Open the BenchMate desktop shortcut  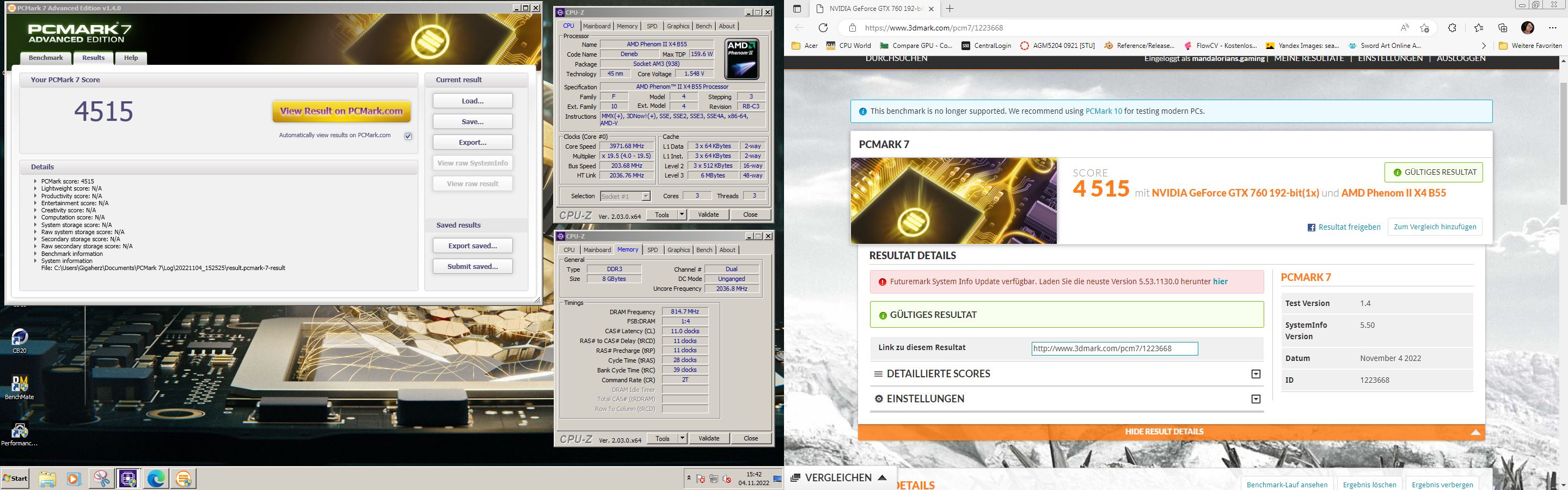click(x=20, y=388)
